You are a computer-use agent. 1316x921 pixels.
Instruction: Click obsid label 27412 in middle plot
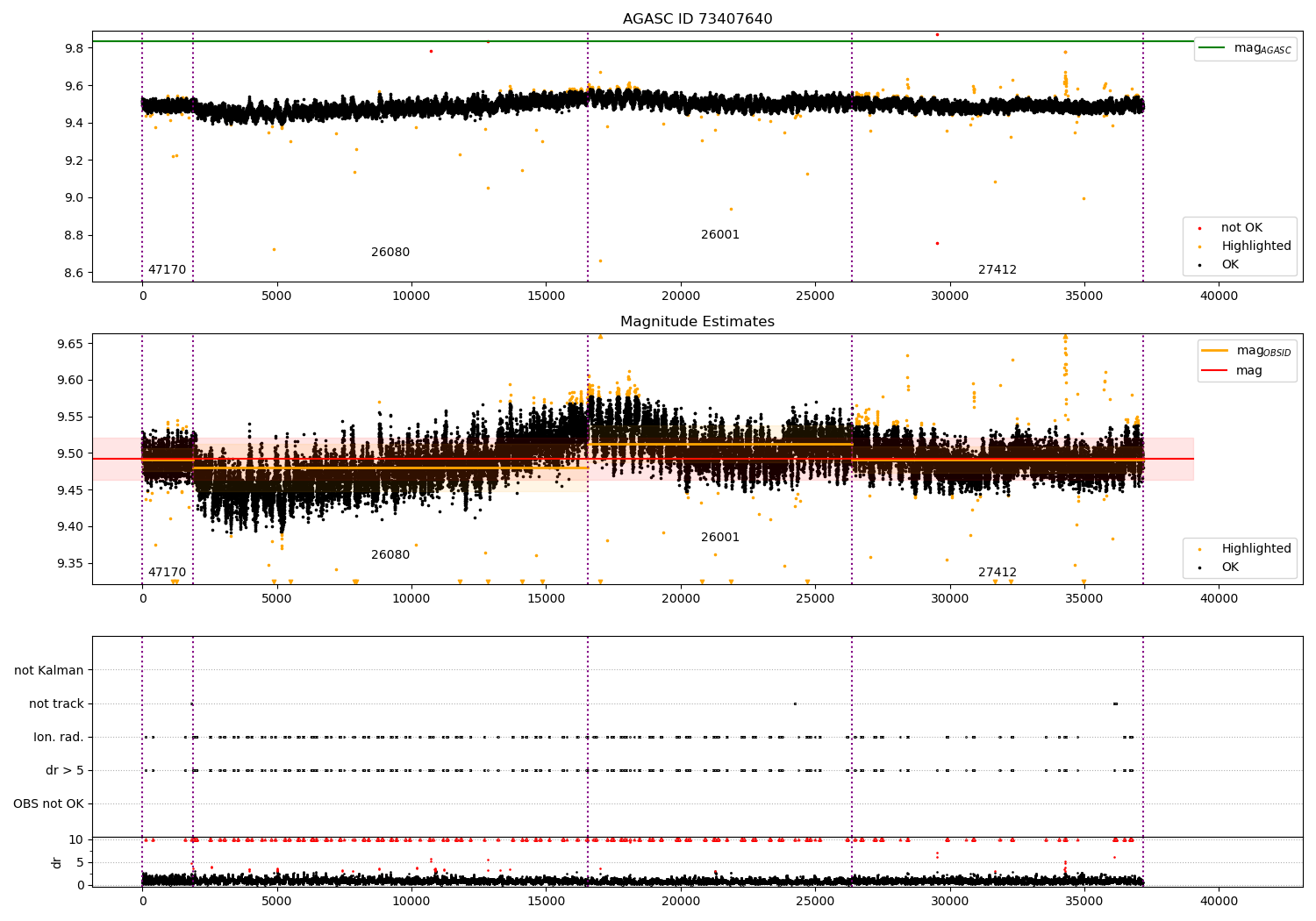(x=998, y=573)
